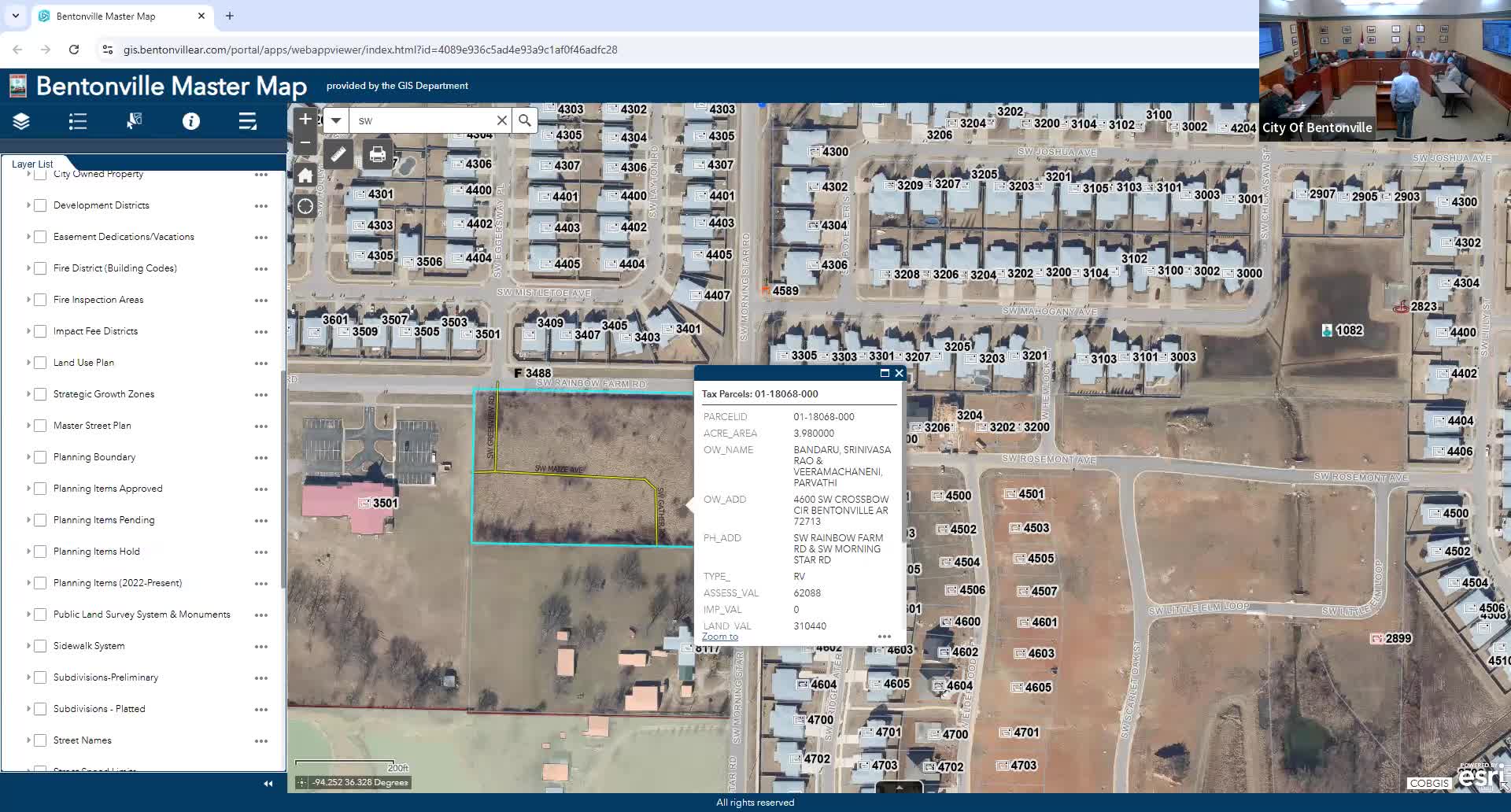Expand the Development Districts layer
1511x812 pixels.
coord(28,205)
